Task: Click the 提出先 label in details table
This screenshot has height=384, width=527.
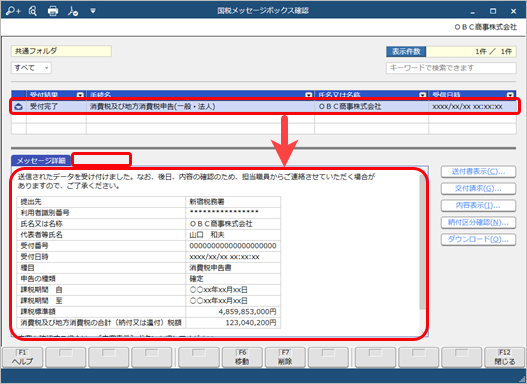Action: 31,202
